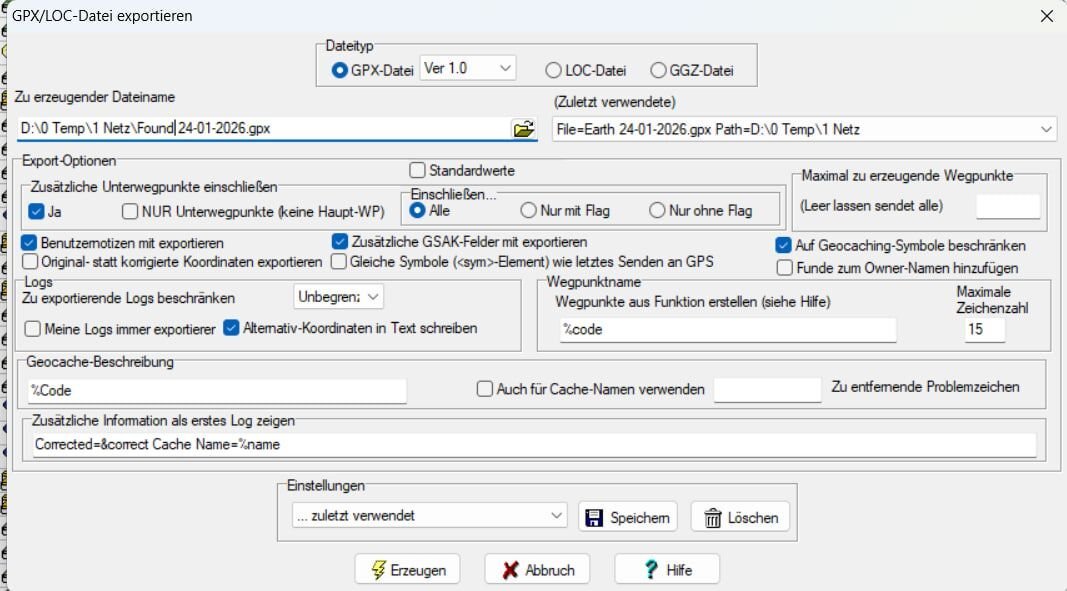Click the Abbruch cancel button
The height and width of the screenshot is (591, 1067).
(537, 570)
